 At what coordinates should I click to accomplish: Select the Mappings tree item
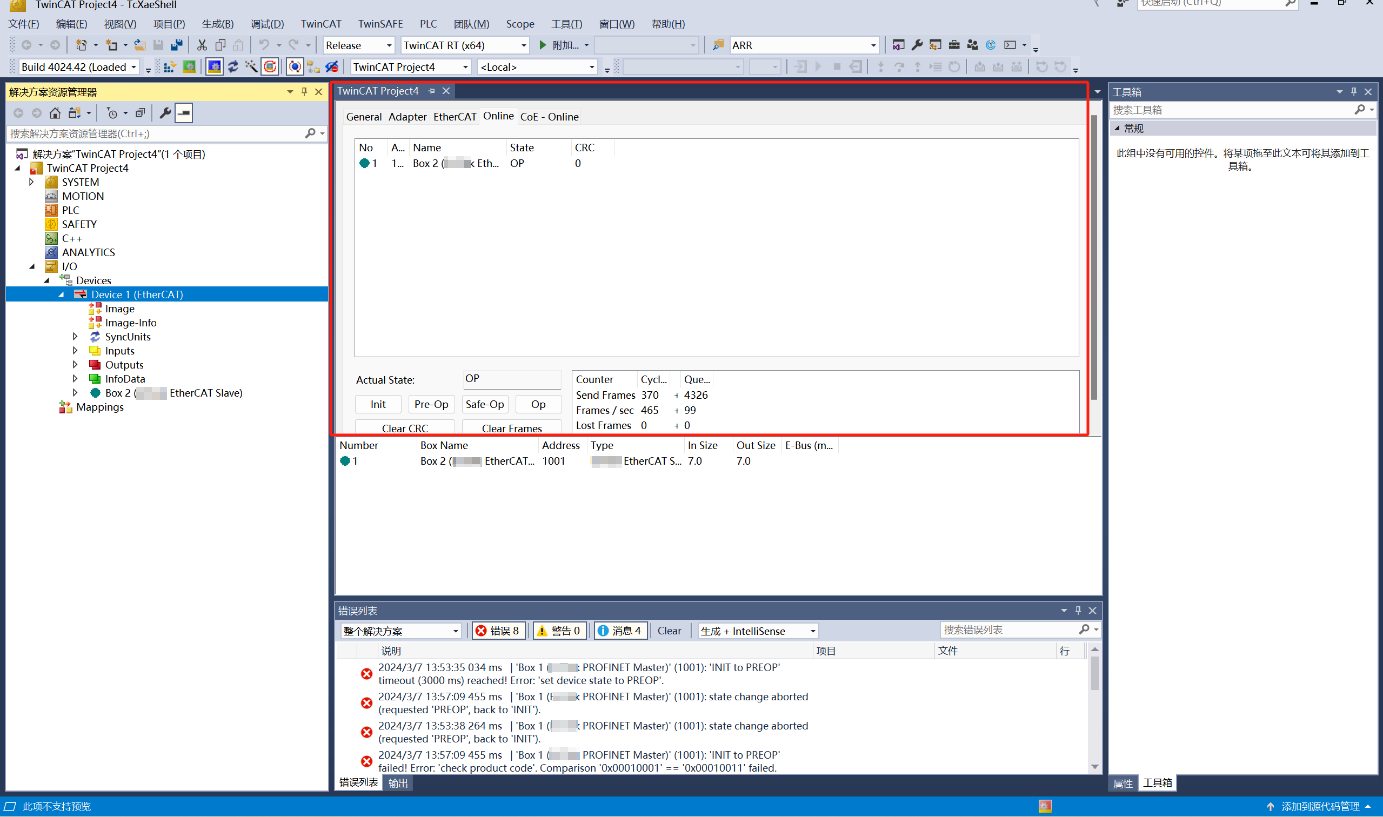(100, 407)
